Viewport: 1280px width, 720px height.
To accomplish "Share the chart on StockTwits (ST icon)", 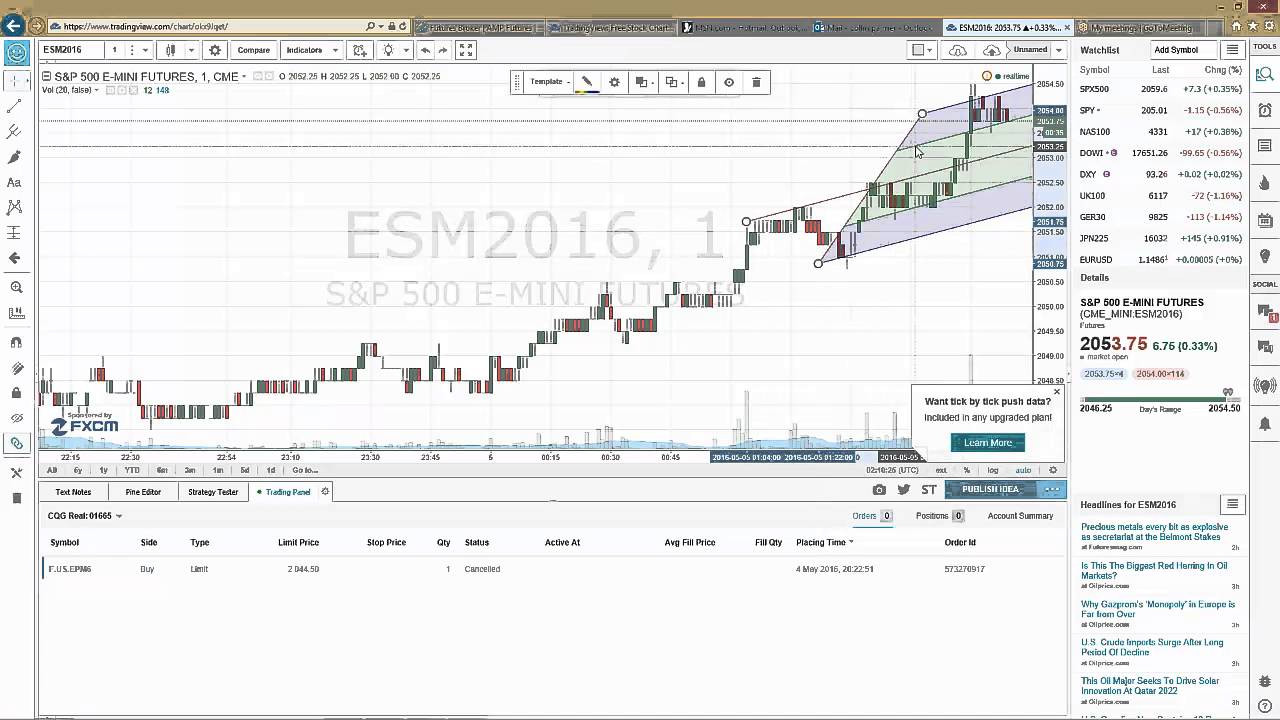I will tap(929, 489).
